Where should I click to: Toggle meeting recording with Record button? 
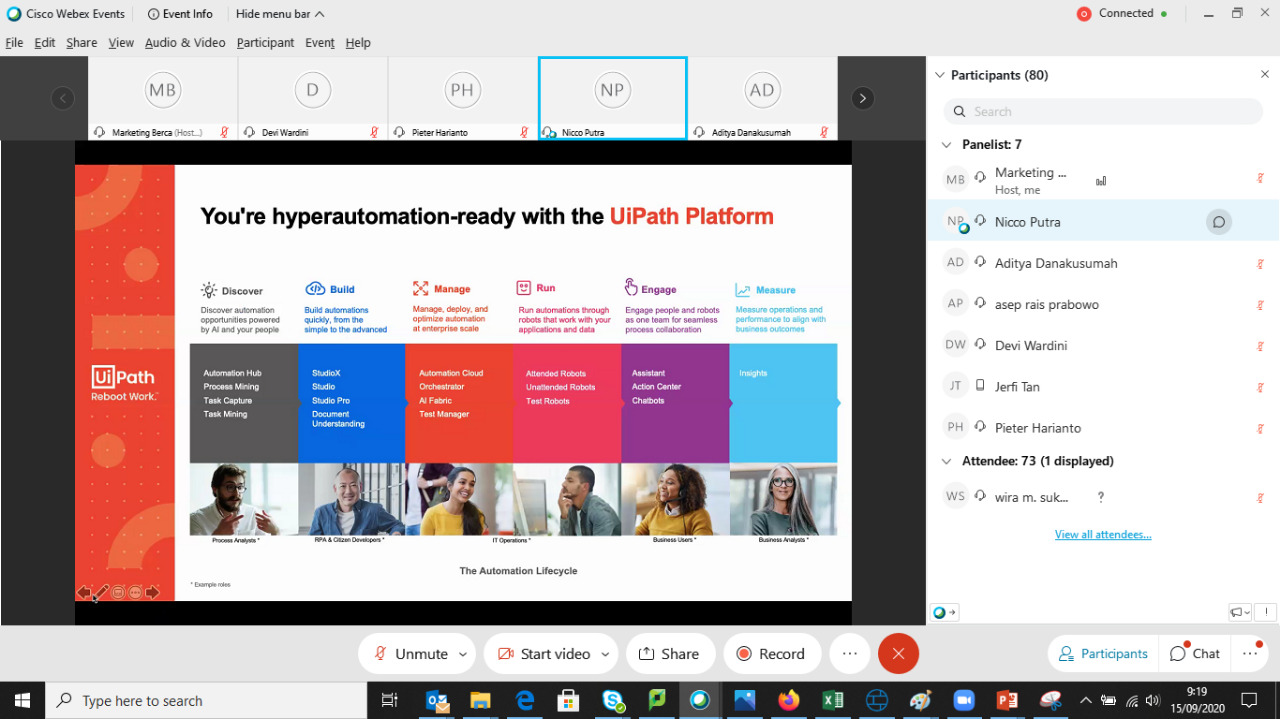pos(772,654)
